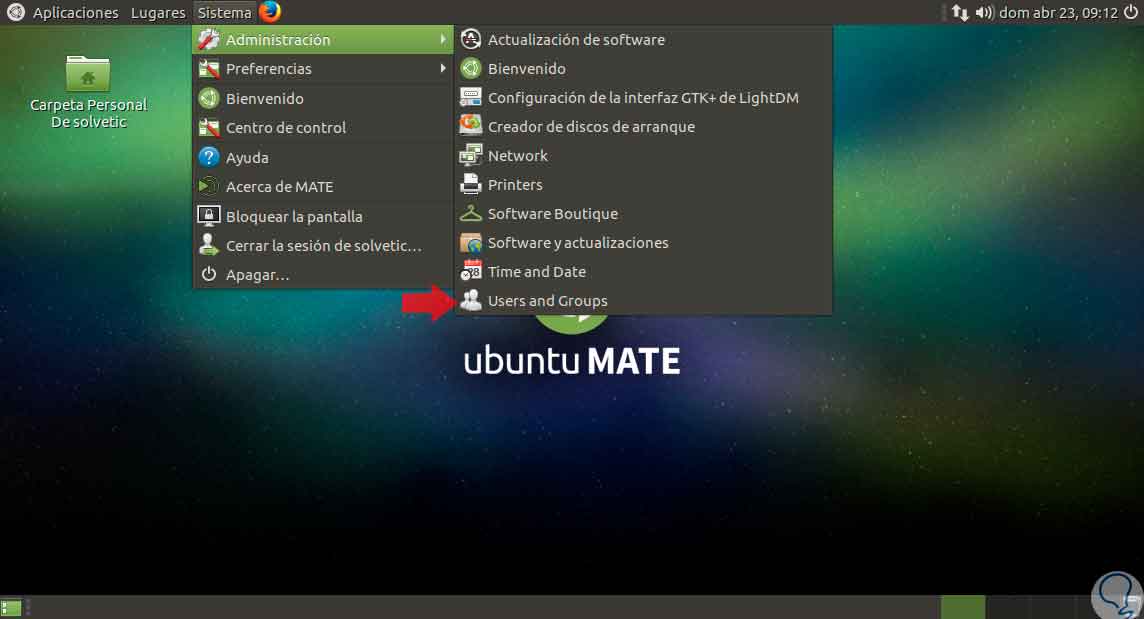Viewport: 1144px width, 619px height.
Task: Click the Creador de discos de arranque icon
Action: click(x=471, y=126)
